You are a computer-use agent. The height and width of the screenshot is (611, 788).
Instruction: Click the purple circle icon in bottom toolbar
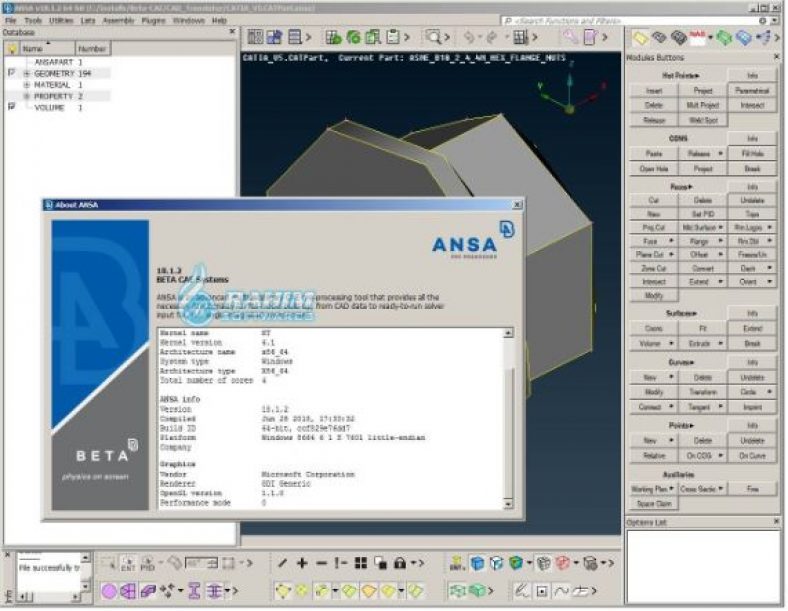(109, 591)
